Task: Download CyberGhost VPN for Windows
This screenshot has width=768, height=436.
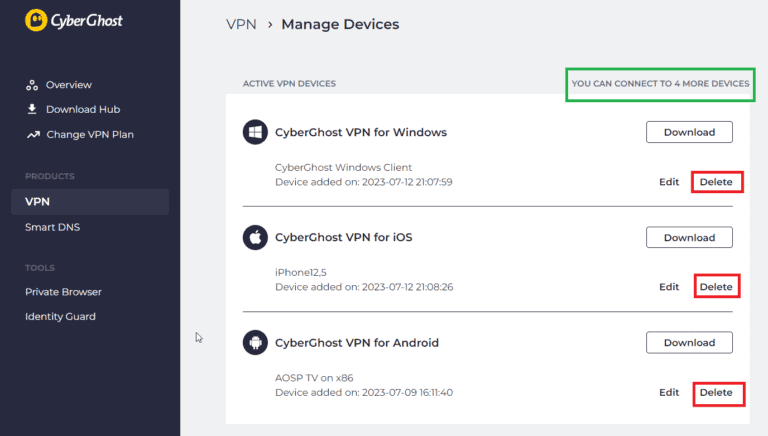Action: (x=689, y=132)
